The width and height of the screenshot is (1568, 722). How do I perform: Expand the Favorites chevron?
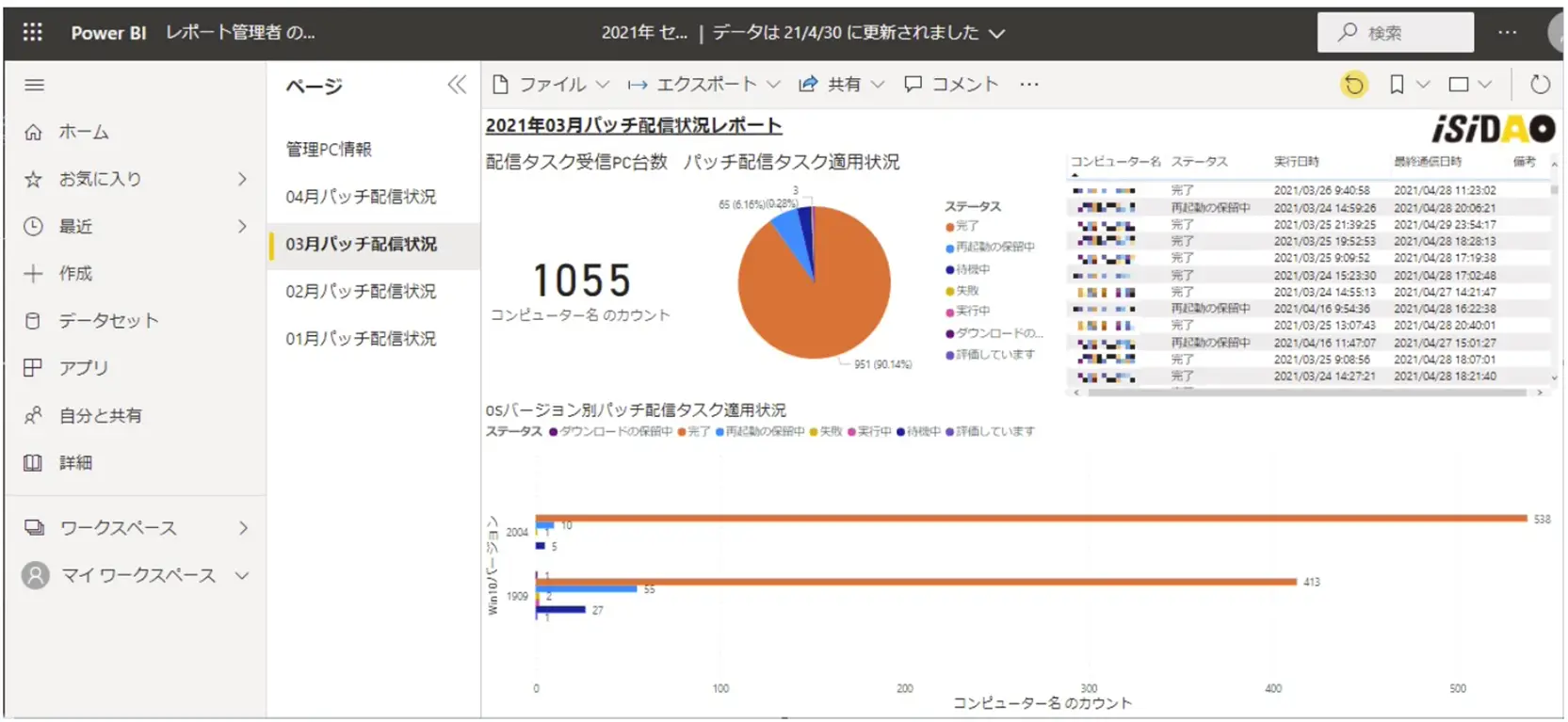coord(243,179)
